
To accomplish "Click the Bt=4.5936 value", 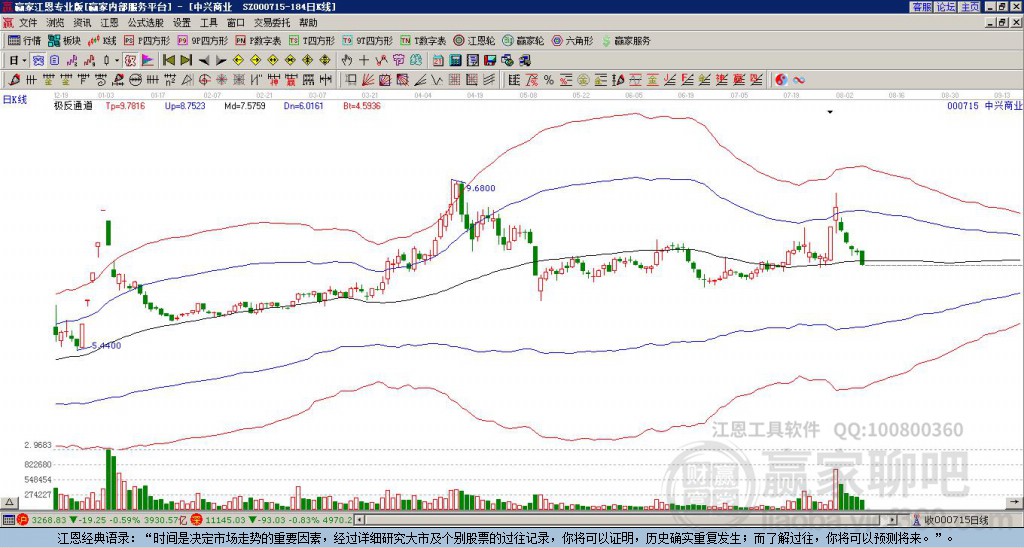I will (361, 105).
